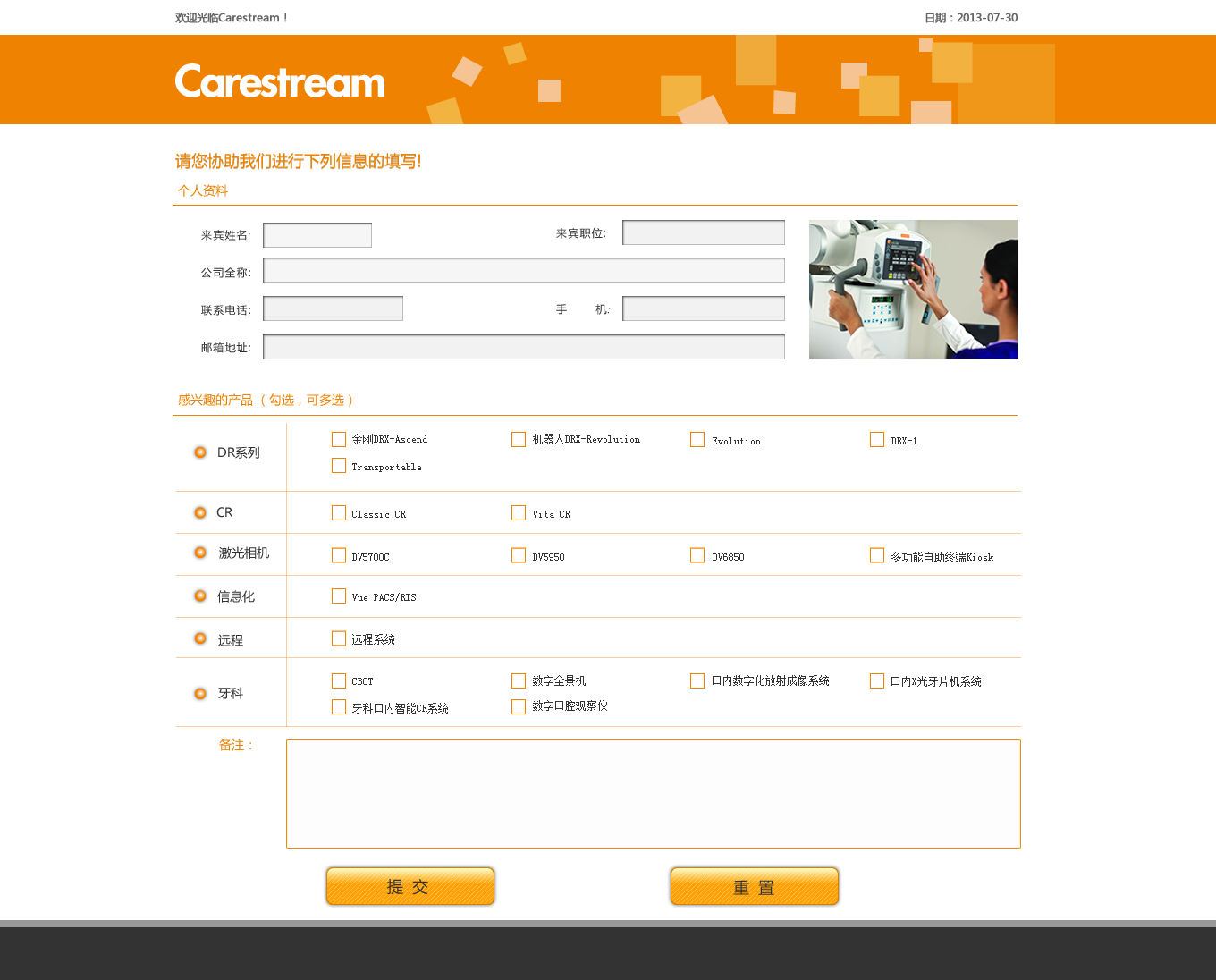Check the 金刚DRX-Ascend checkbox
Screen dimensions: 1216x980
pos(339,439)
